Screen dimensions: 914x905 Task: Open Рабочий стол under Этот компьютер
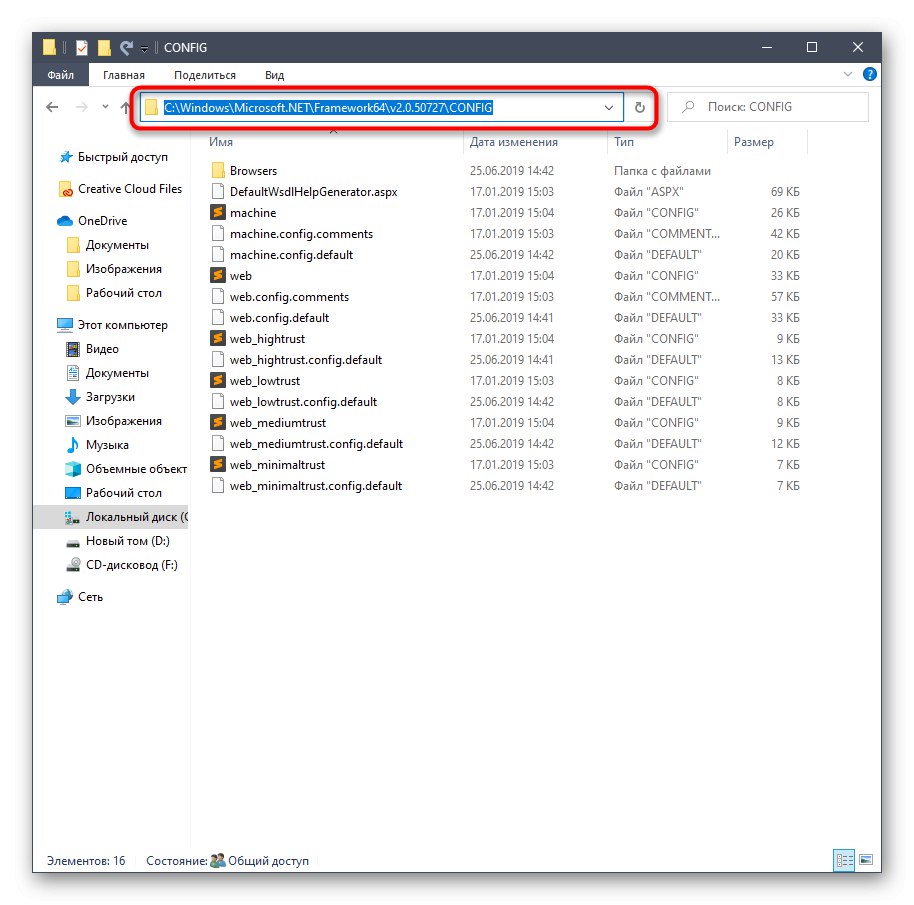113,493
